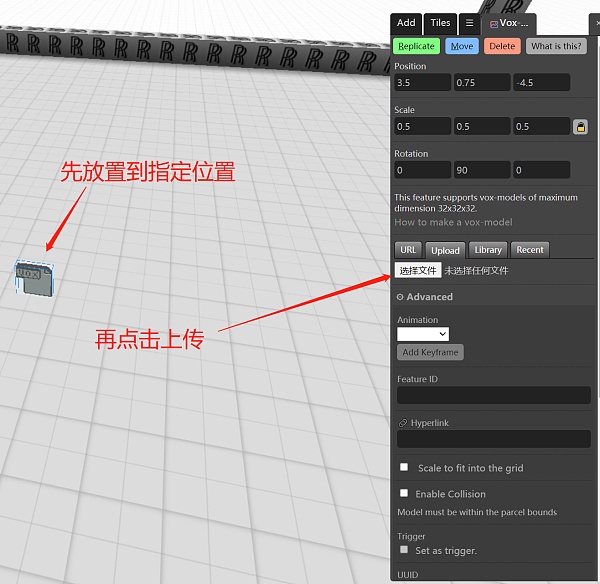
Task: Click the 选择文件 file chooser button
Action: pyautogui.click(x=418, y=271)
